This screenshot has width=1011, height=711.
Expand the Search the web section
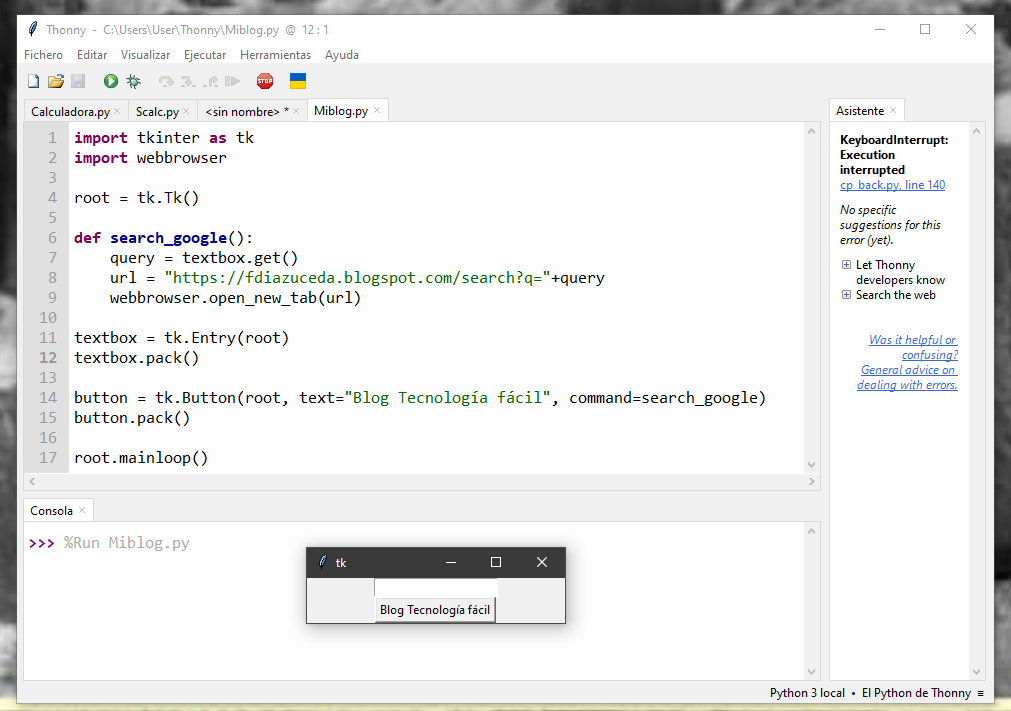[846, 295]
